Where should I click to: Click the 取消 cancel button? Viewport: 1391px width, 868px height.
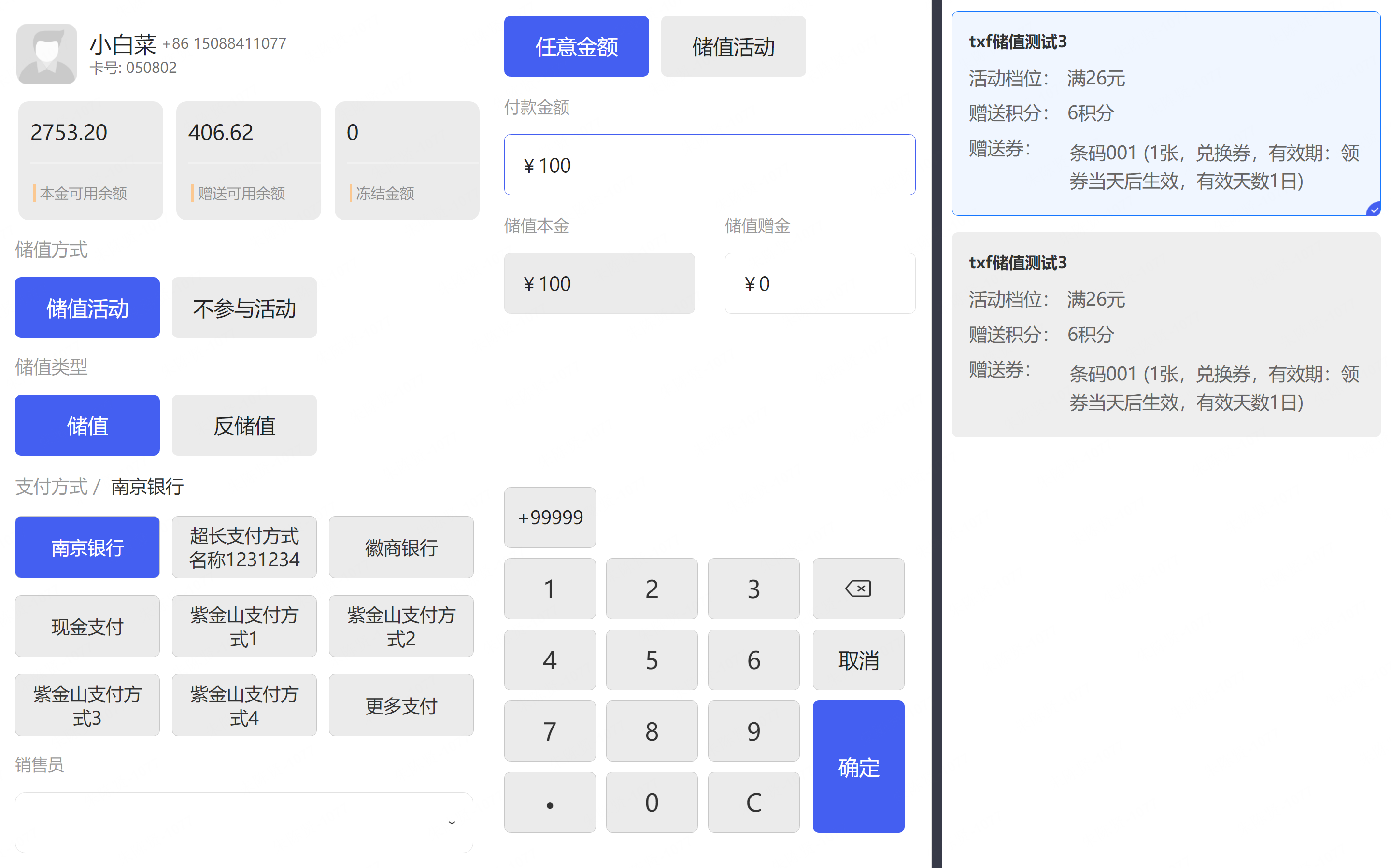pos(858,660)
